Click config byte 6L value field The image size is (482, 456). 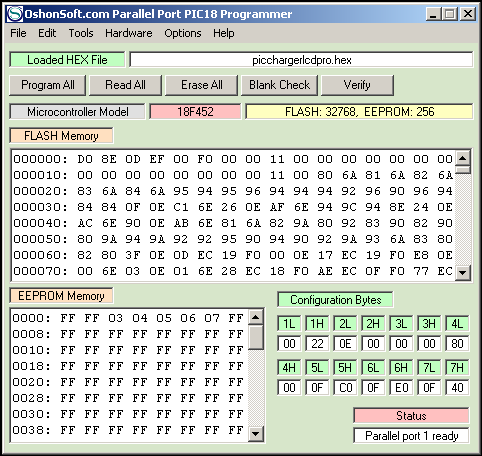373,387
